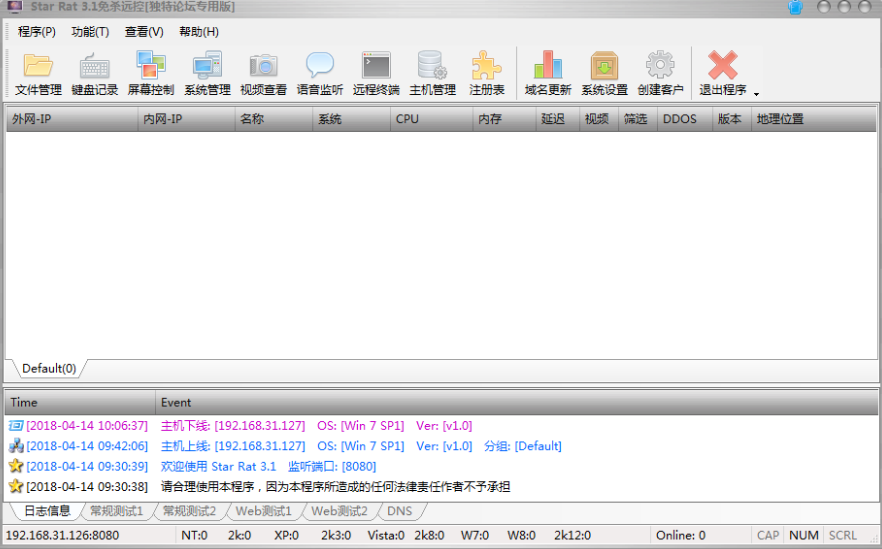Click the application icon in title bar
The width and height of the screenshot is (882, 549).
[15, 7]
